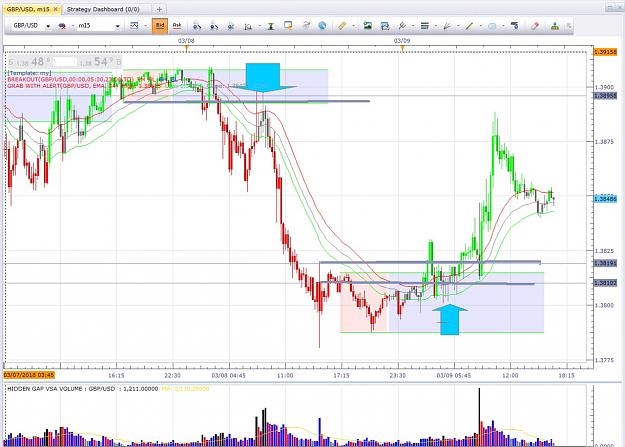Expand the pitchfork tool dropdown arrow
This screenshot has height=447, width=625.
tap(413, 26)
